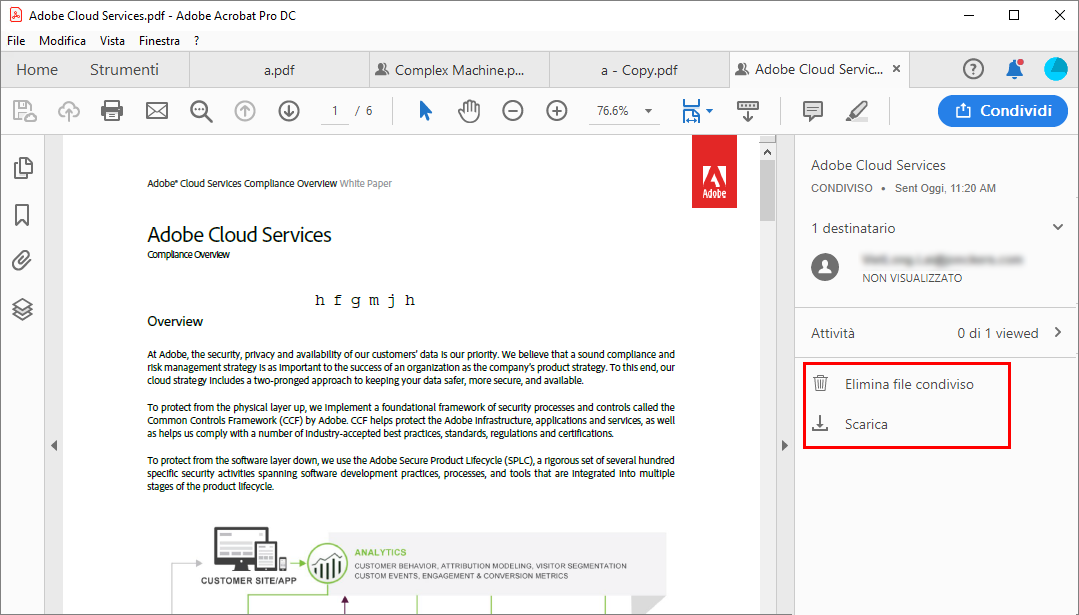
Task: Send file by email envelope icon
Action: point(157,111)
